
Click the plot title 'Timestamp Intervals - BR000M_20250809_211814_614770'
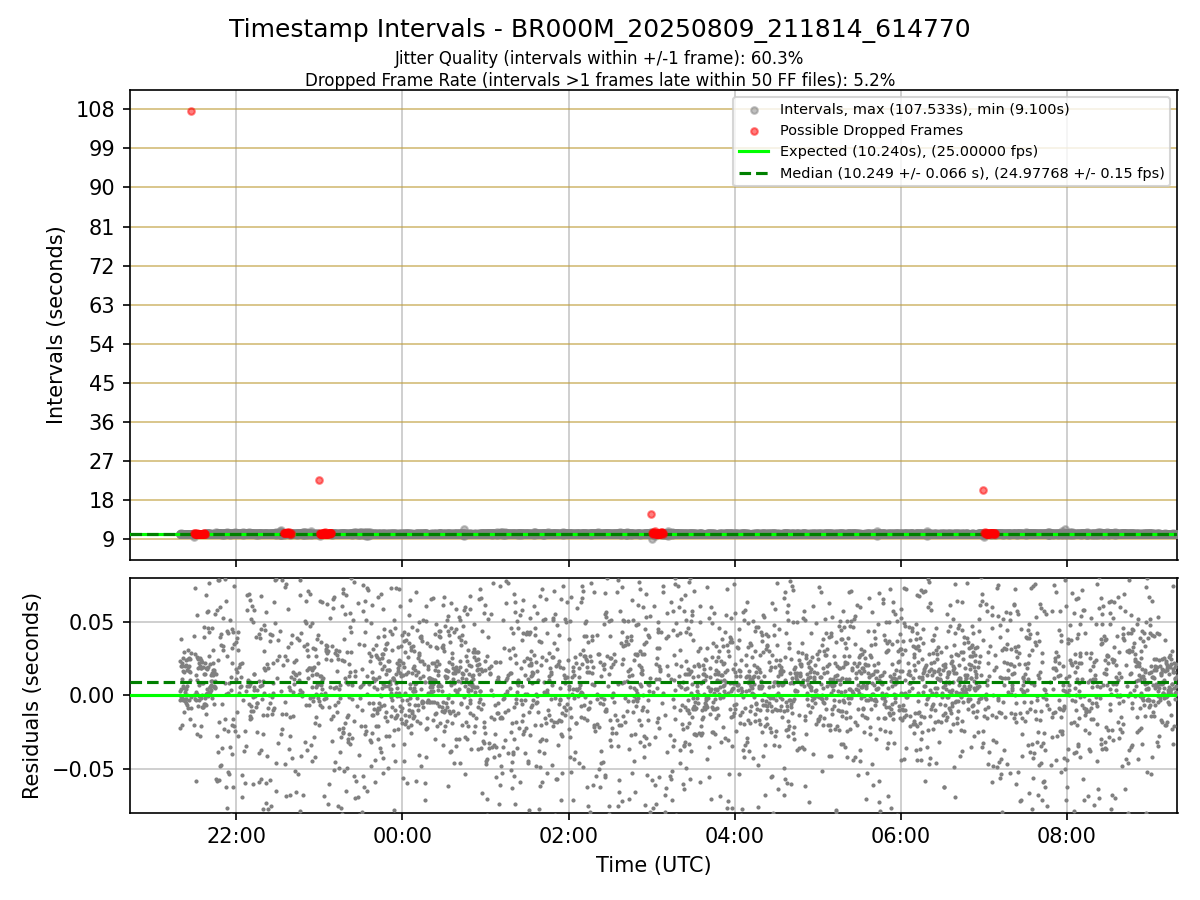click(599, 29)
